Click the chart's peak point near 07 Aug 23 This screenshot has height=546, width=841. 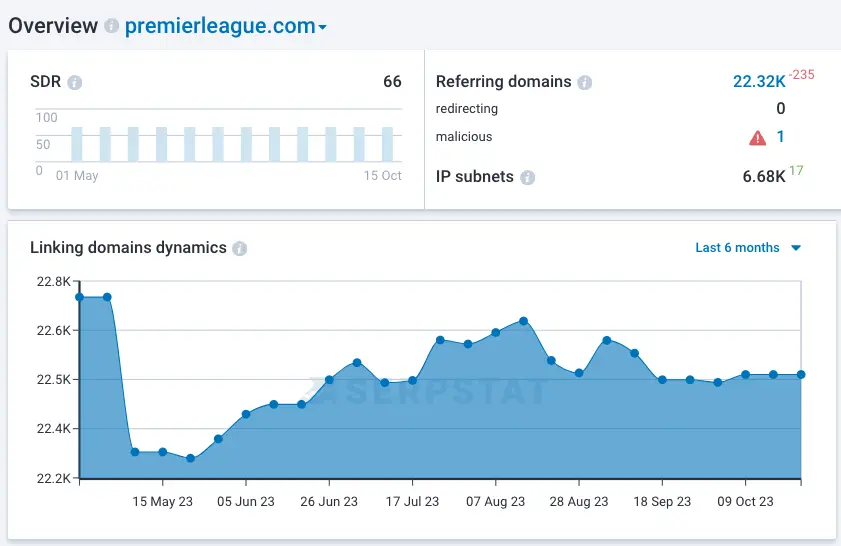click(x=524, y=321)
